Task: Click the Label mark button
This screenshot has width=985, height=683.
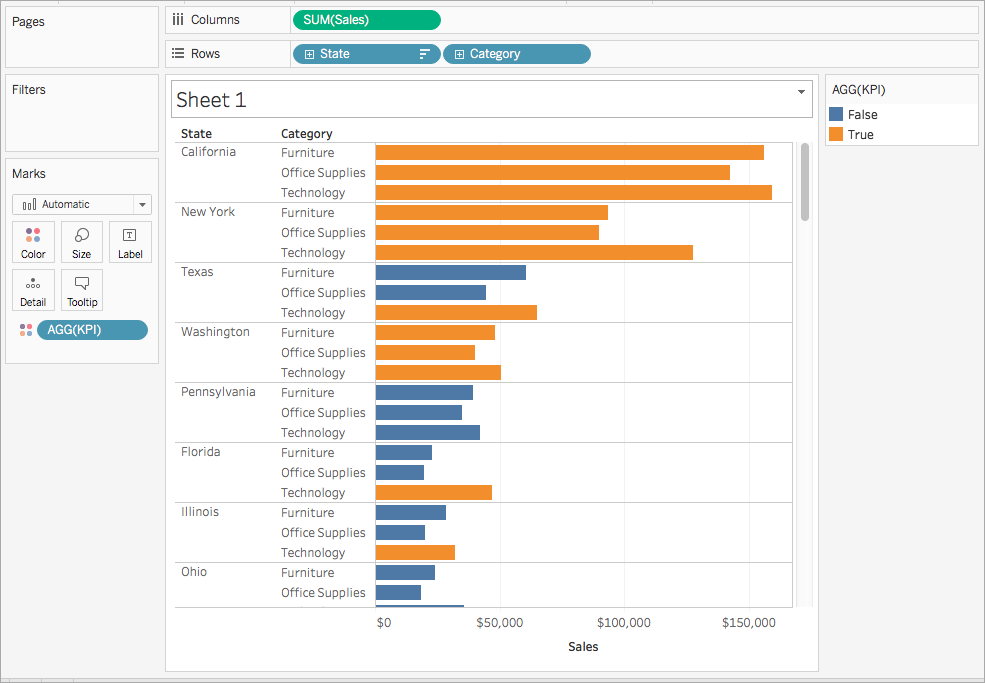Action: pyautogui.click(x=130, y=242)
